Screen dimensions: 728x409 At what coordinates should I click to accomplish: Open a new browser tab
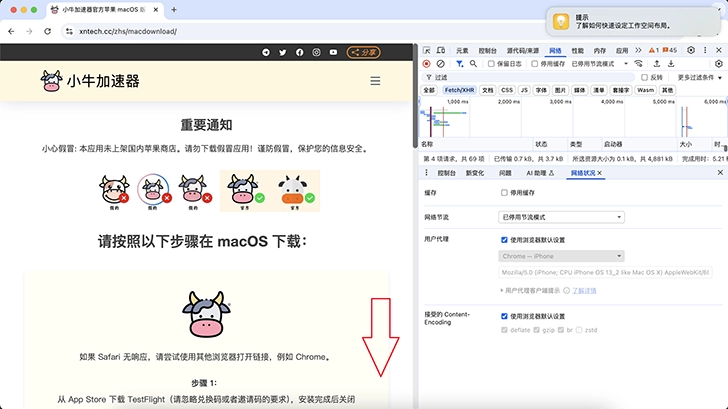[x=174, y=9]
